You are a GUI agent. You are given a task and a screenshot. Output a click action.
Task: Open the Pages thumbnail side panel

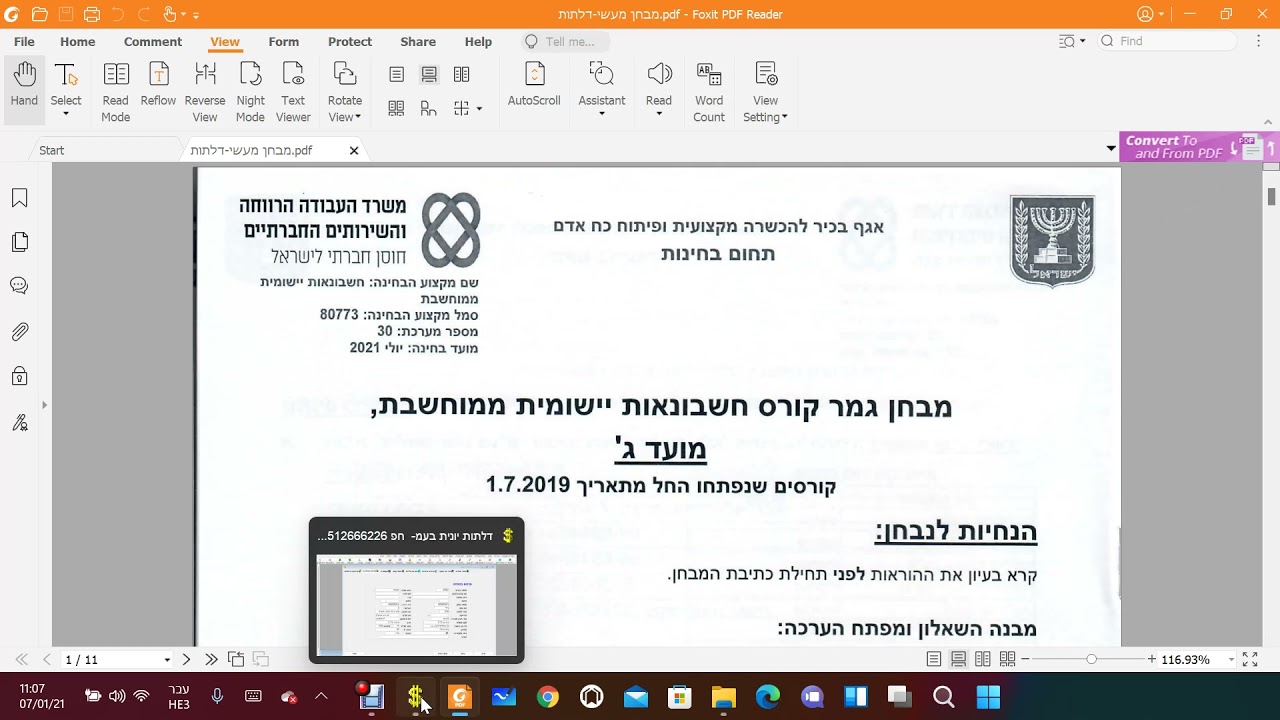point(19,242)
